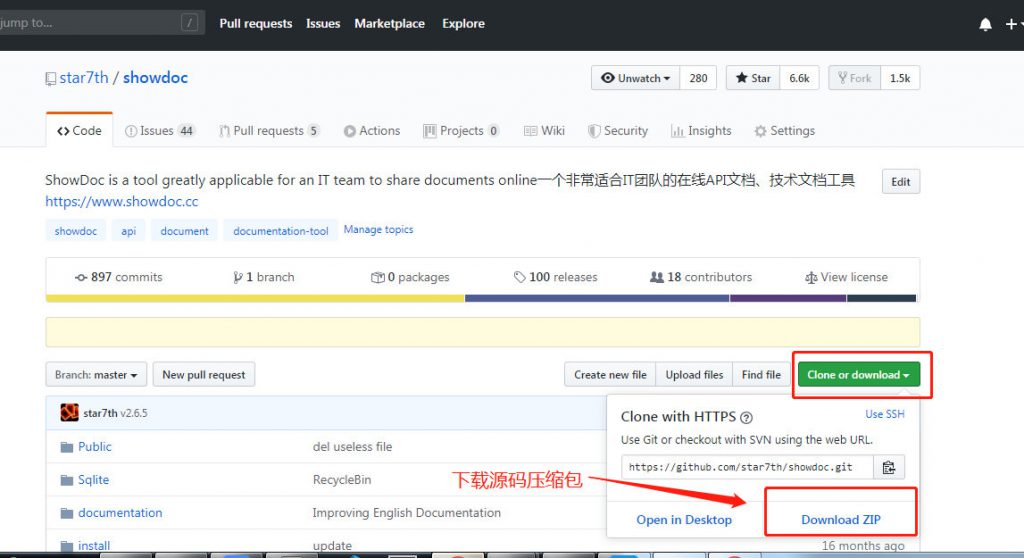The image size is (1024, 558).
Task: Switch to the Insights tab
Action: (701, 131)
